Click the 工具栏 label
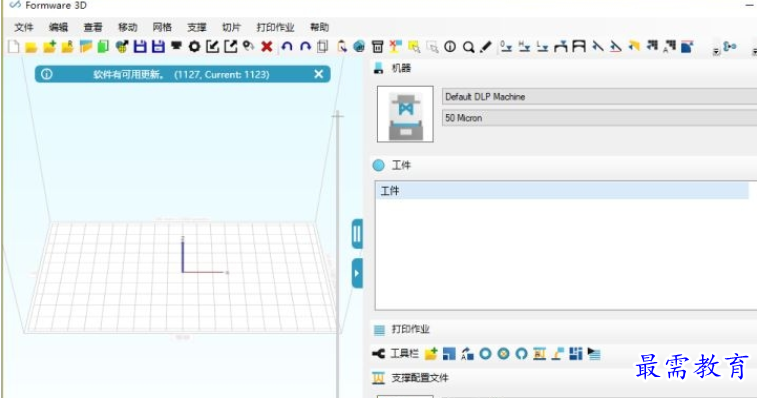Image resolution: width=757 pixels, height=398 pixels. point(404,354)
